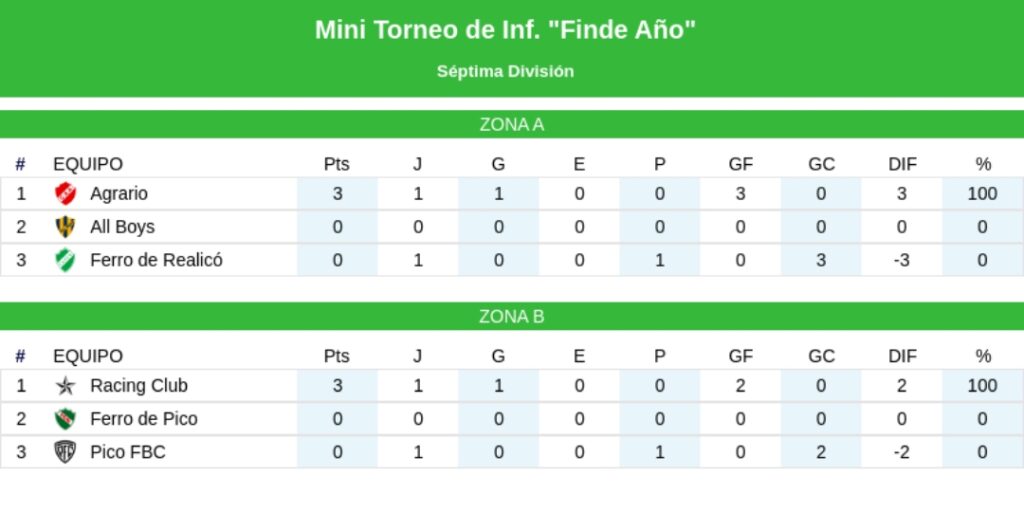Screen dimensions: 1024x512
Task: Select the Pico FBC team name
Action: (x=128, y=452)
